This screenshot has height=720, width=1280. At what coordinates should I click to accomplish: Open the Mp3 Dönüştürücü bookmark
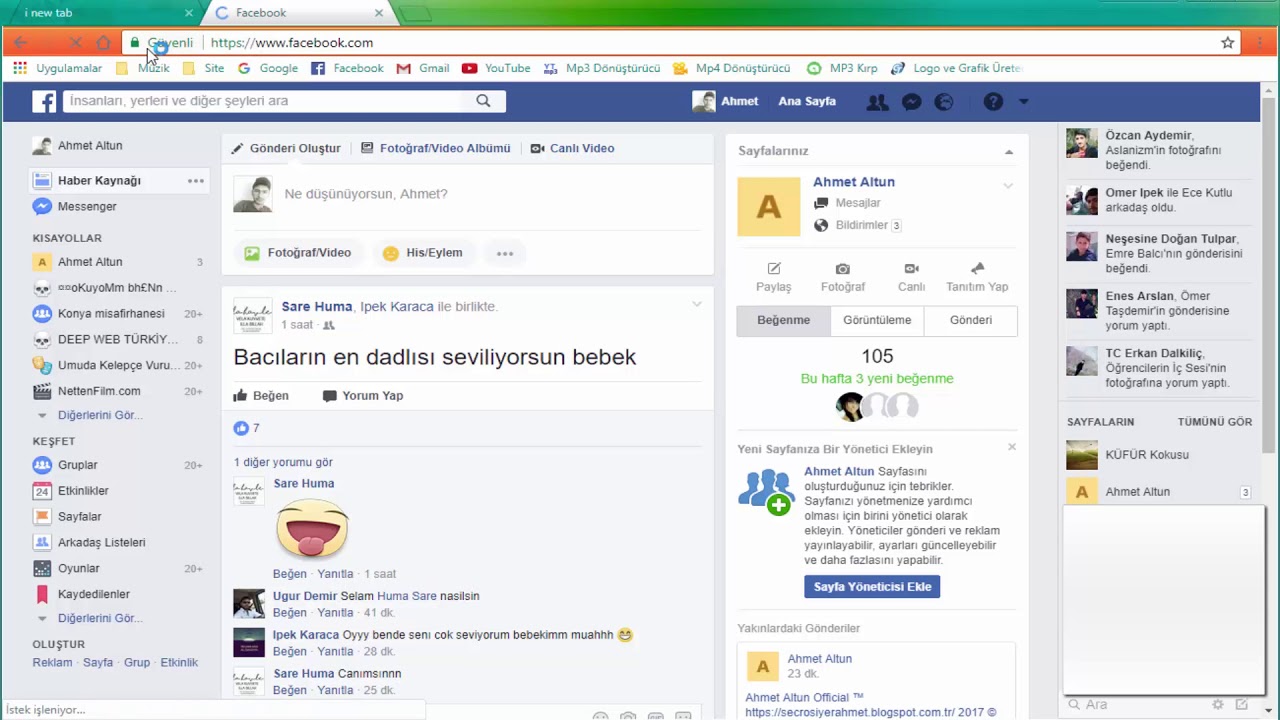(x=601, y=68)
